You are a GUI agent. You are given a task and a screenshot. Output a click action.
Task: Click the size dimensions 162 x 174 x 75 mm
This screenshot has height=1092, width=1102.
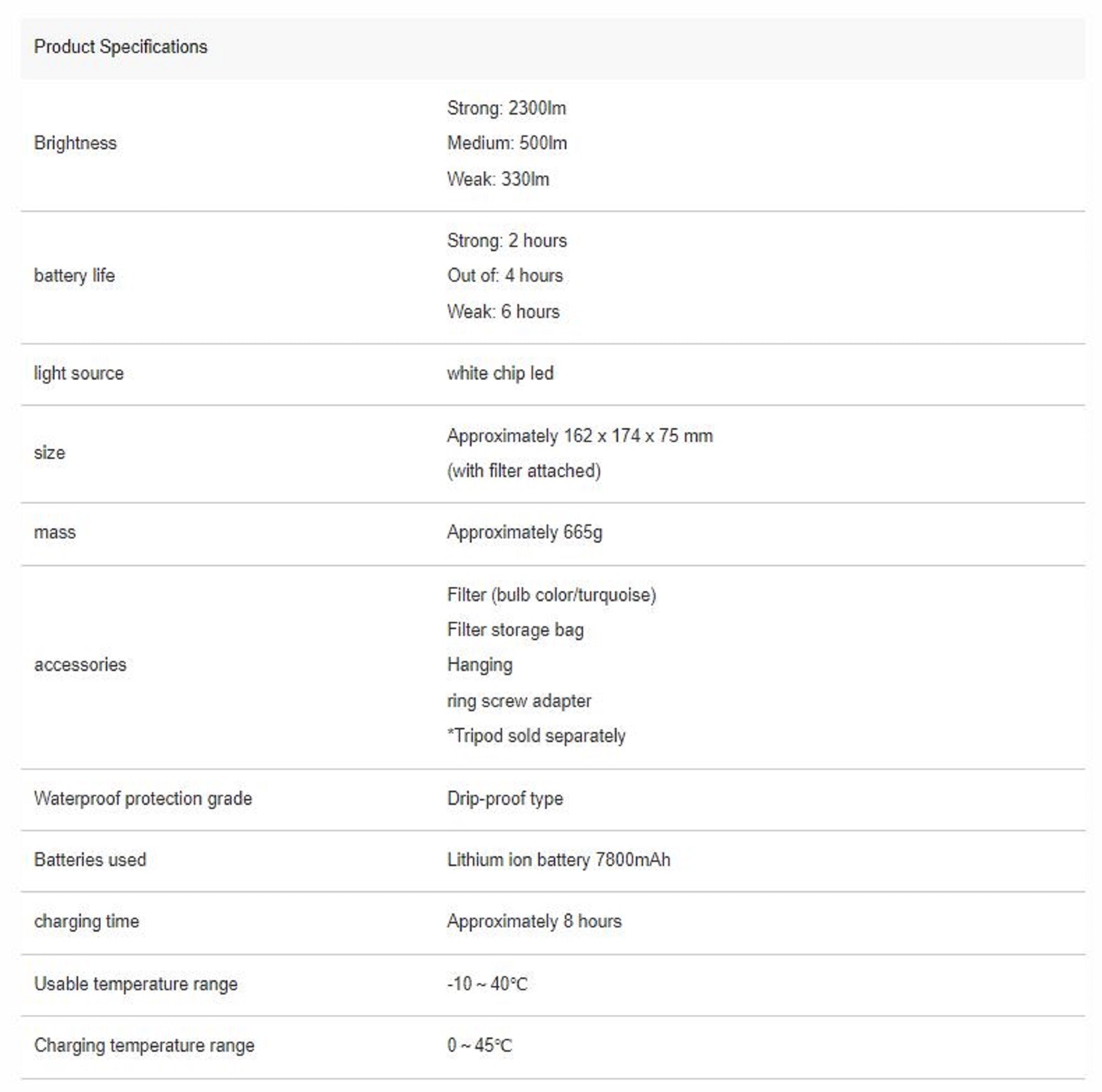click(580, 436)
